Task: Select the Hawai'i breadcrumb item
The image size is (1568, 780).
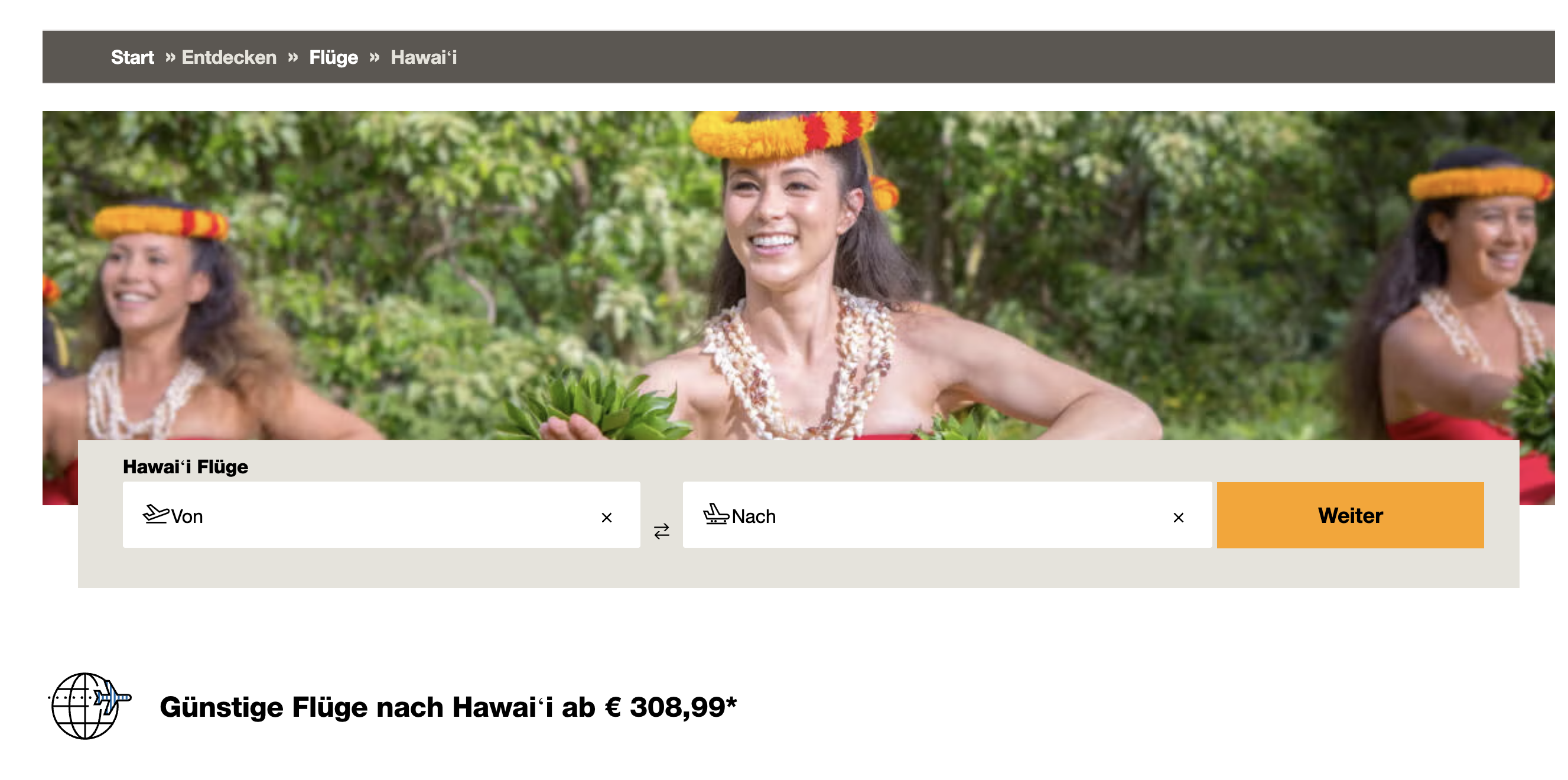Action: [x=424, y=57]
